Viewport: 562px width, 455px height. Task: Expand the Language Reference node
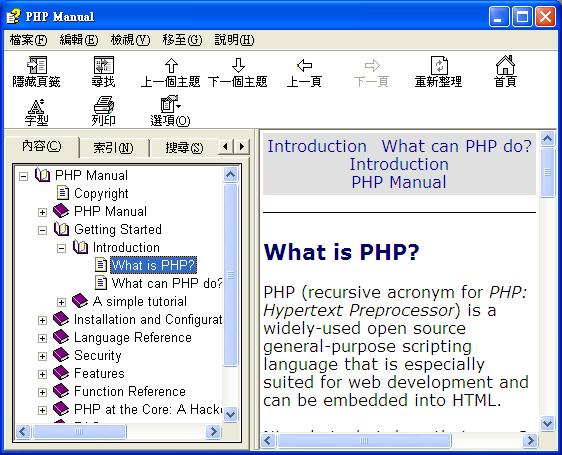coord(42,338)
